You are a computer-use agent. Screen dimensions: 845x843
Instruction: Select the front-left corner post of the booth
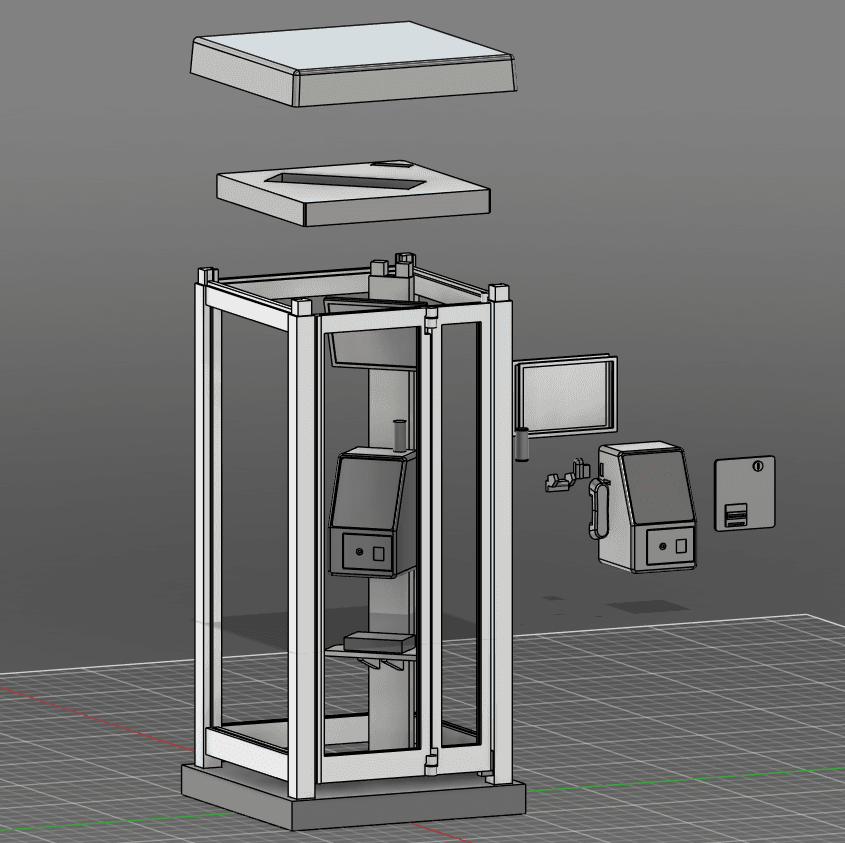coord(301,547)
